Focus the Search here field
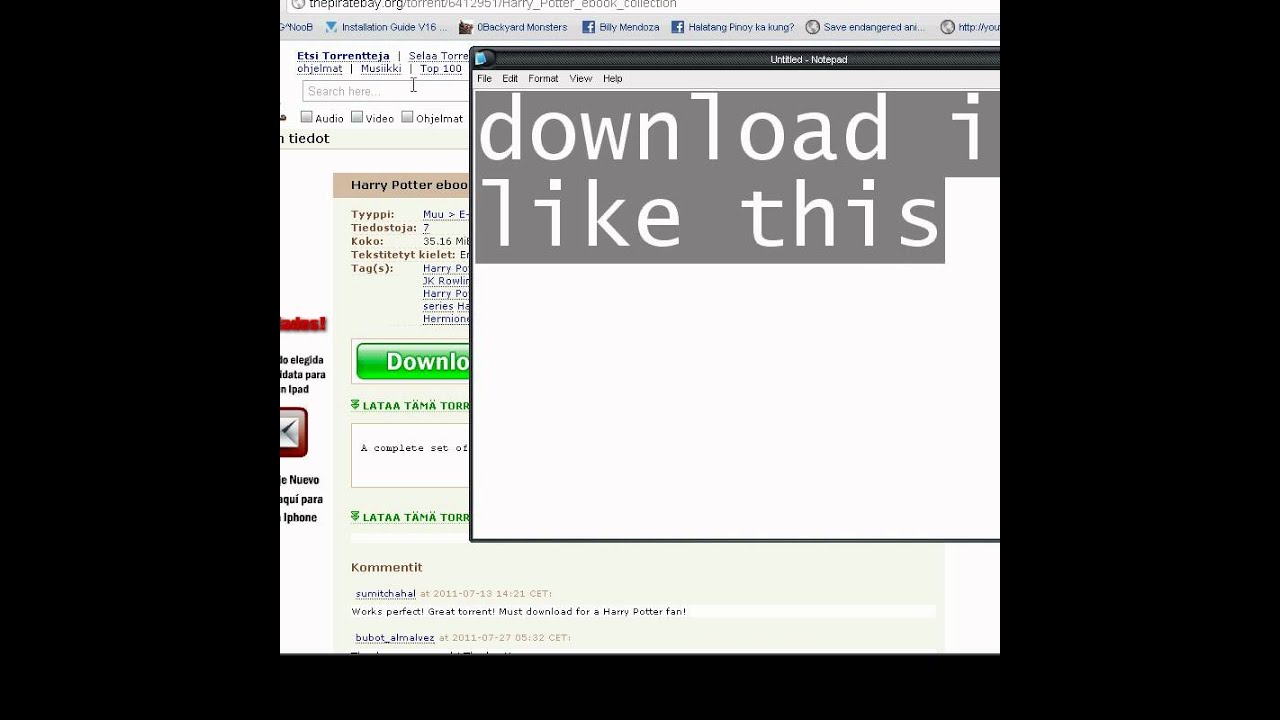Viewport: 1280px width, 720px height. click(386, 91)
